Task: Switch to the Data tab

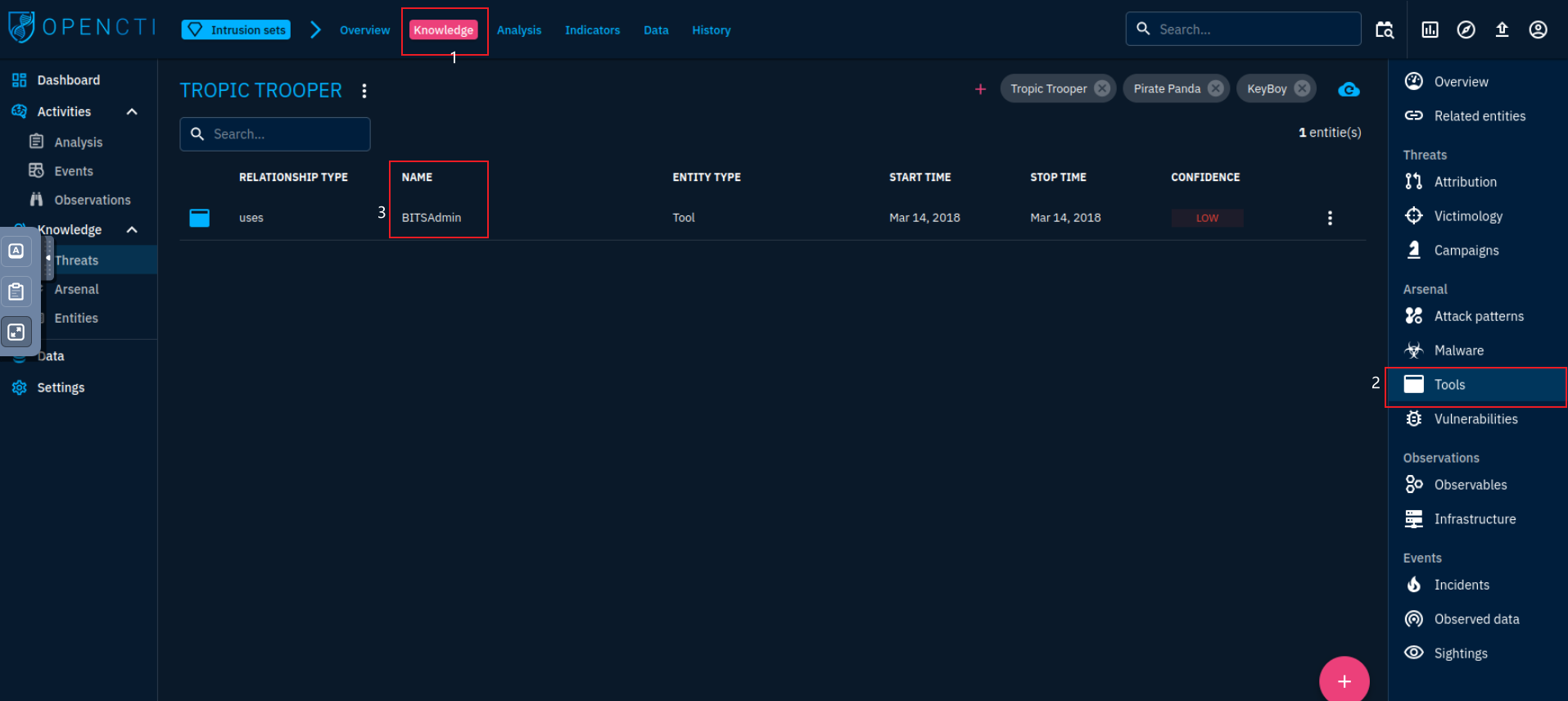Action: coord(656,29)
